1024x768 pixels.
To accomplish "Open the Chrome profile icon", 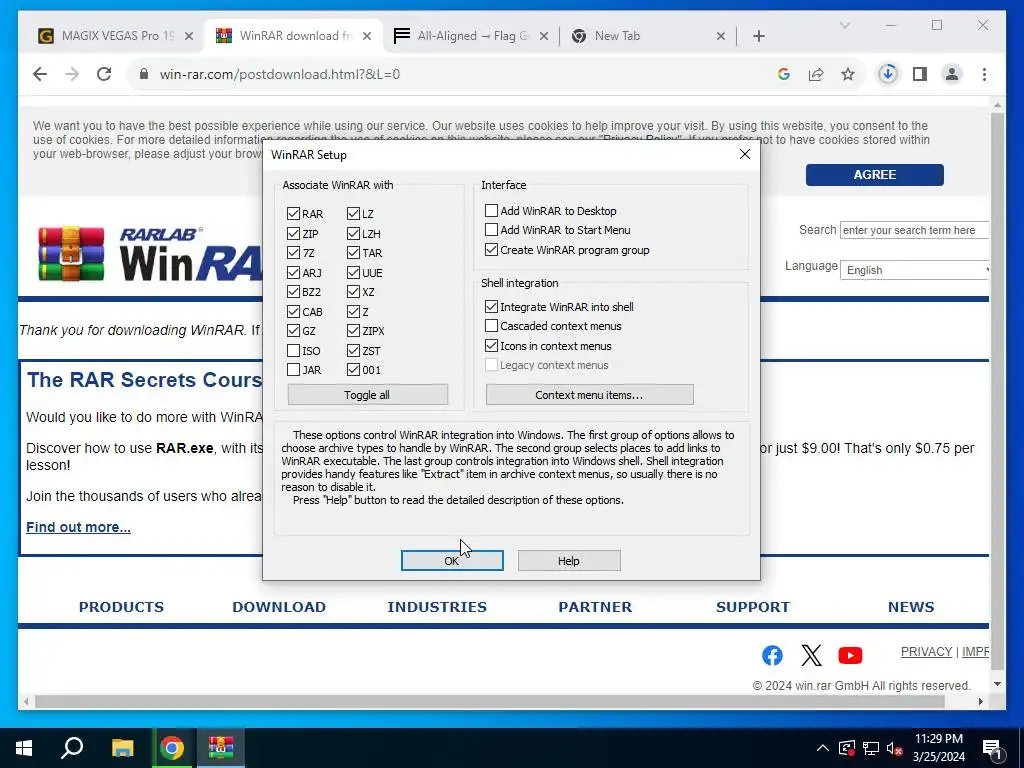I will point(952,74).
